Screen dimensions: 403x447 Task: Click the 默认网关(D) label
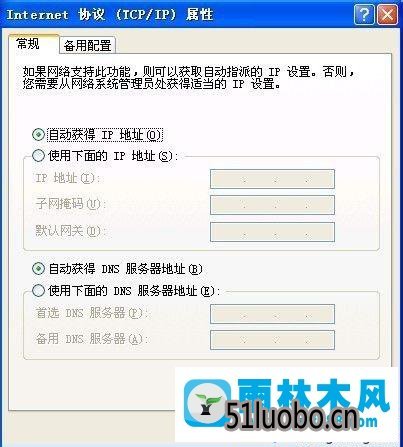point(69,230)
